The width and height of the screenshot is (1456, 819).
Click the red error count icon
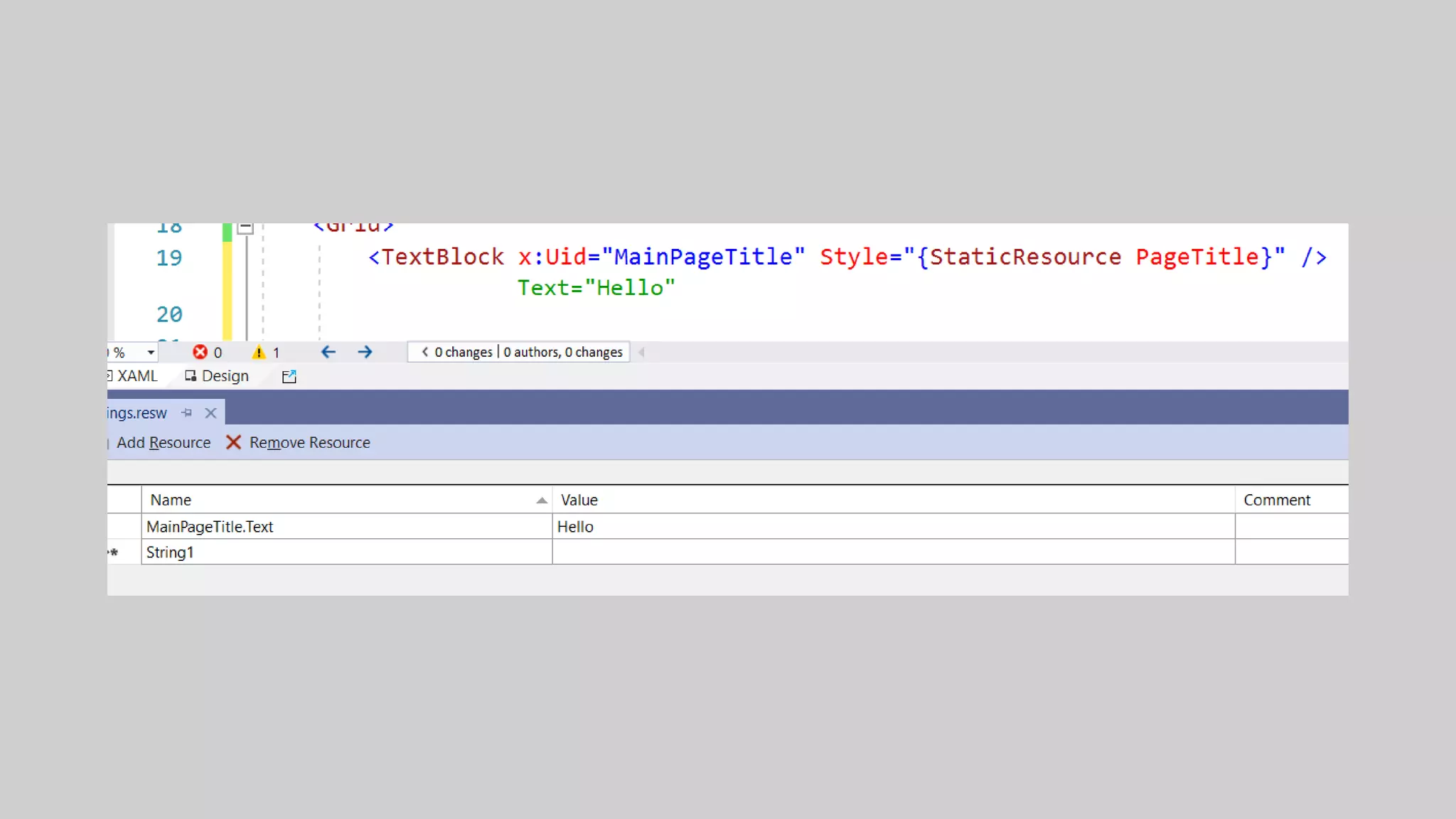(200, 352)
